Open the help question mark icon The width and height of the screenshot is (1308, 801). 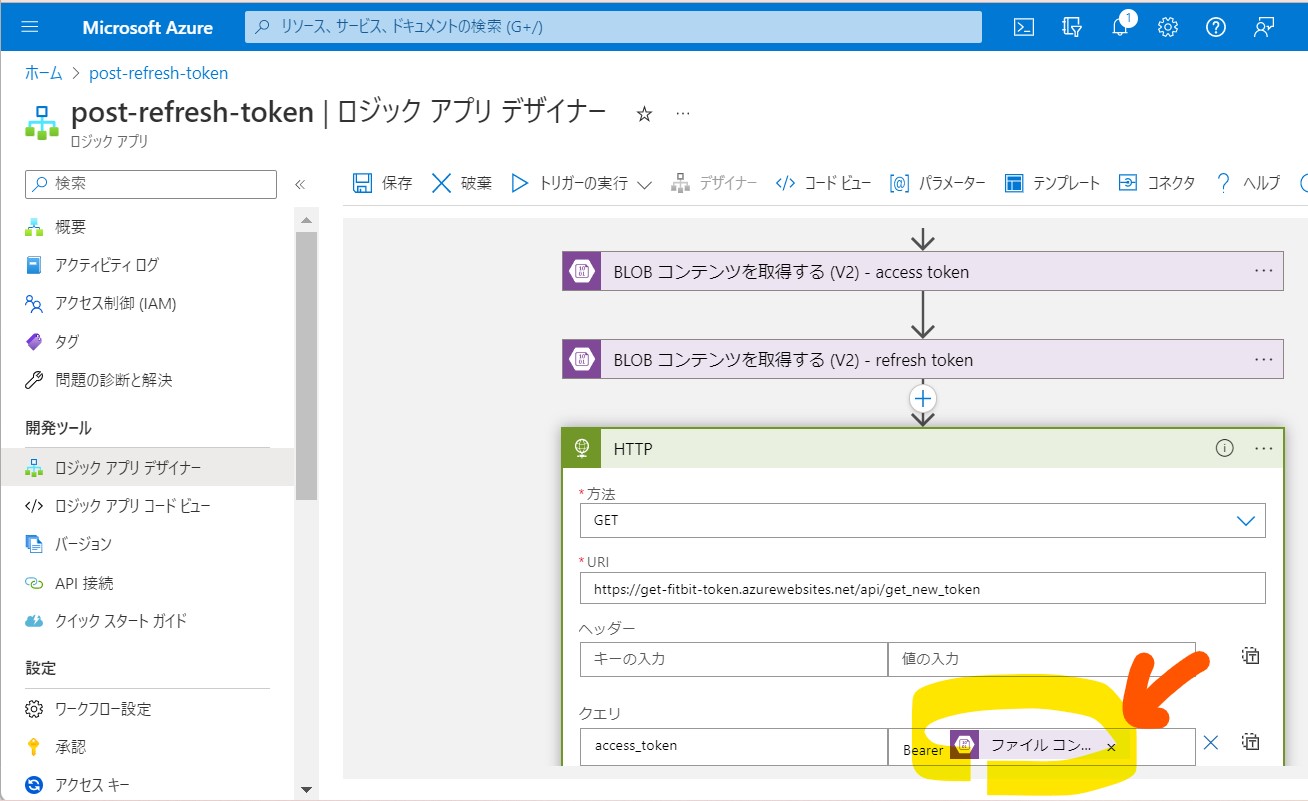[x=1216, y=27]
